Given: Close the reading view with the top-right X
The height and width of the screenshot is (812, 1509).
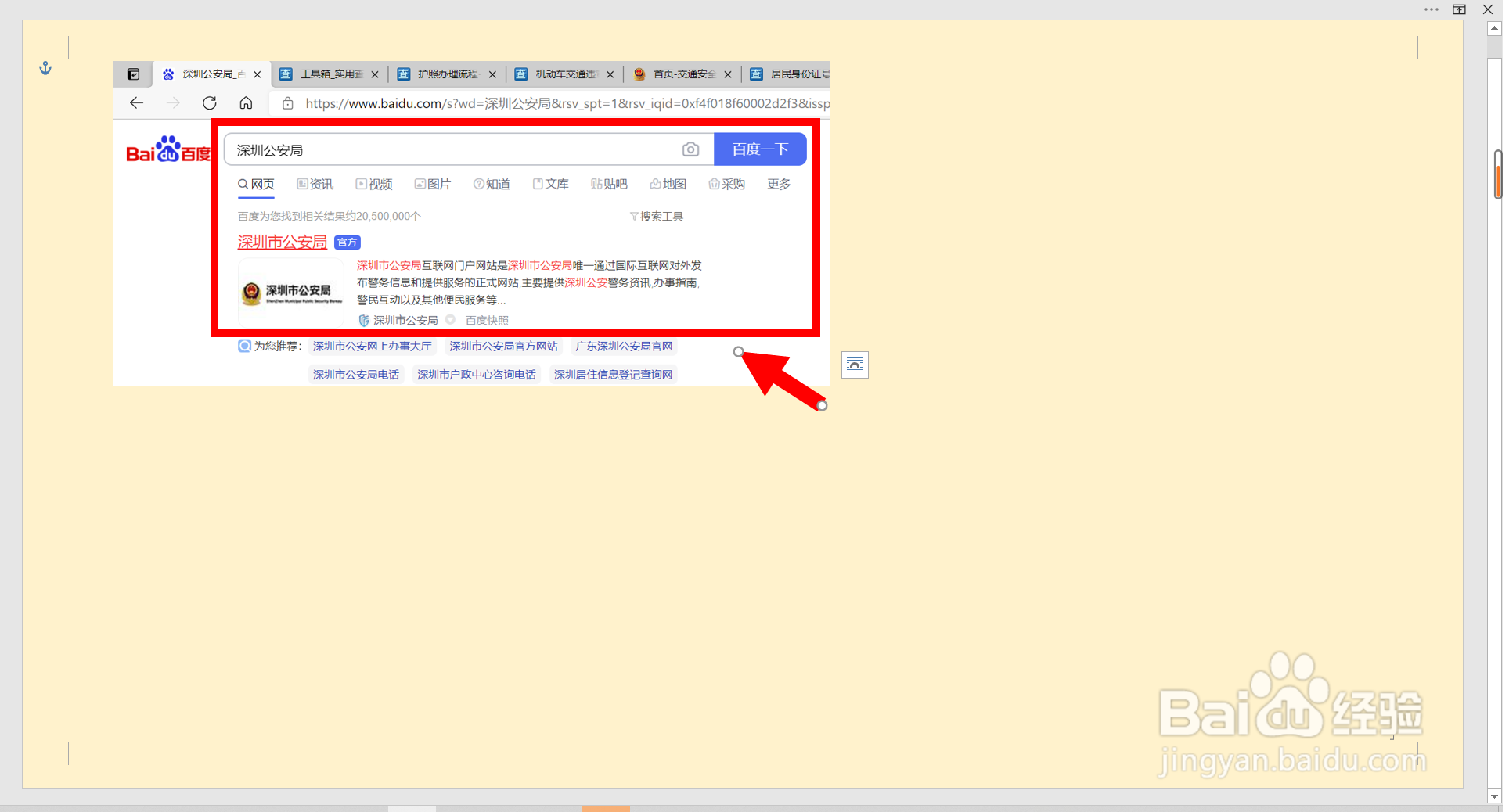Looking at the screenshot, I should pos(1488,9).
